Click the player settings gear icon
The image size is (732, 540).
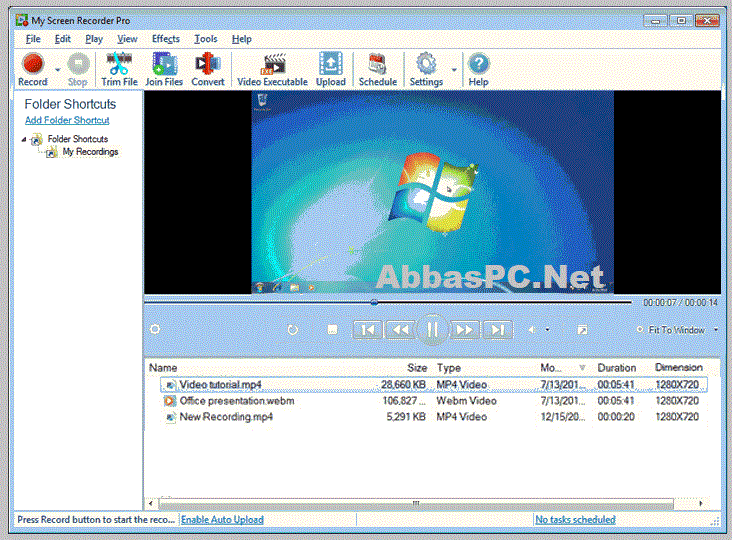pyautogui.click(x=155, y=330)
